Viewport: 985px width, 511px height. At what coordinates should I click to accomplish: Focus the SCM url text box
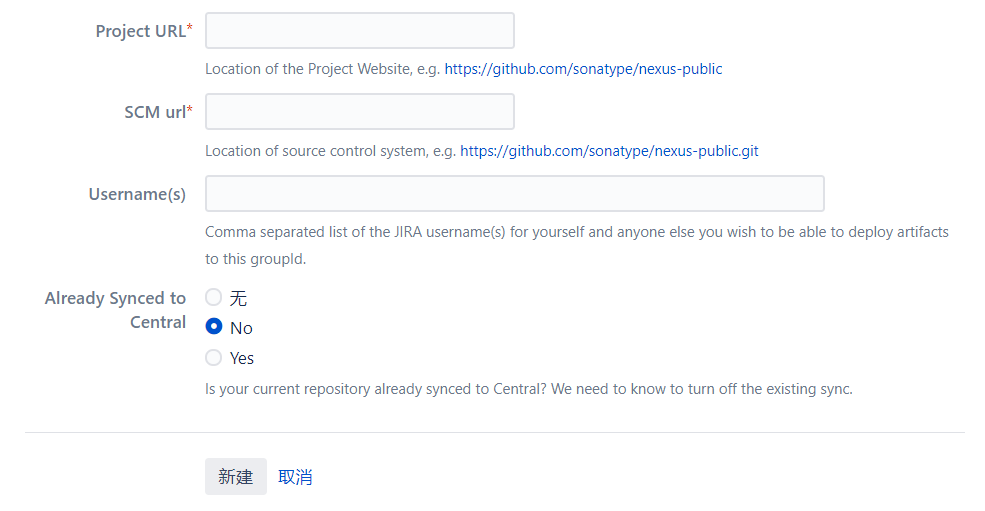[x=359, y=112]
